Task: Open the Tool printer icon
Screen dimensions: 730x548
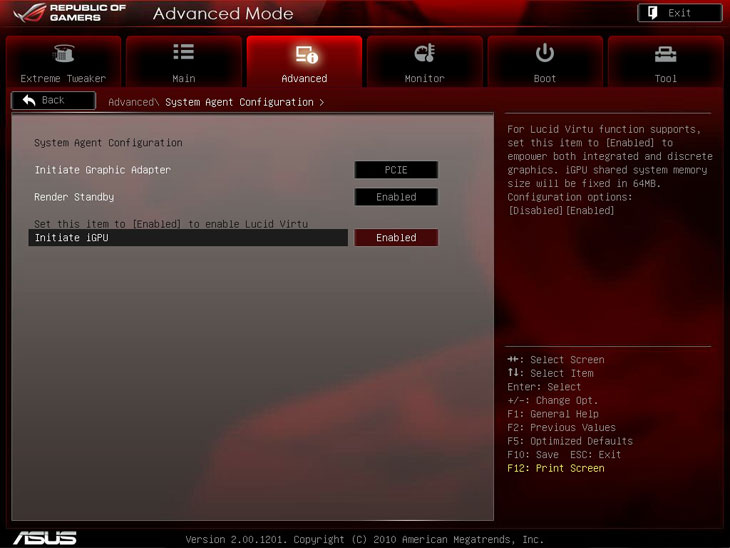Action: pyautogui.click(x=665, y=53)
